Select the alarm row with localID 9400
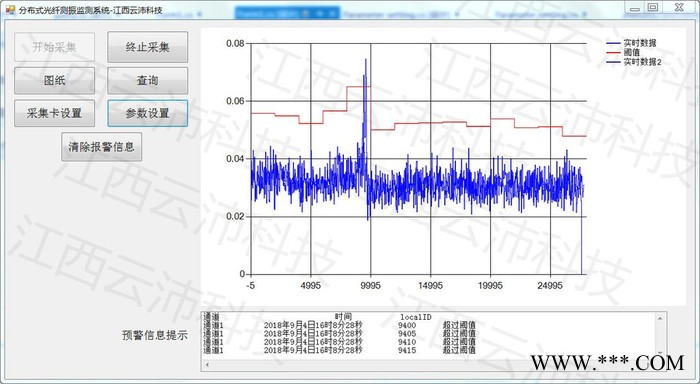700x384 pixels. click(339, 326)
